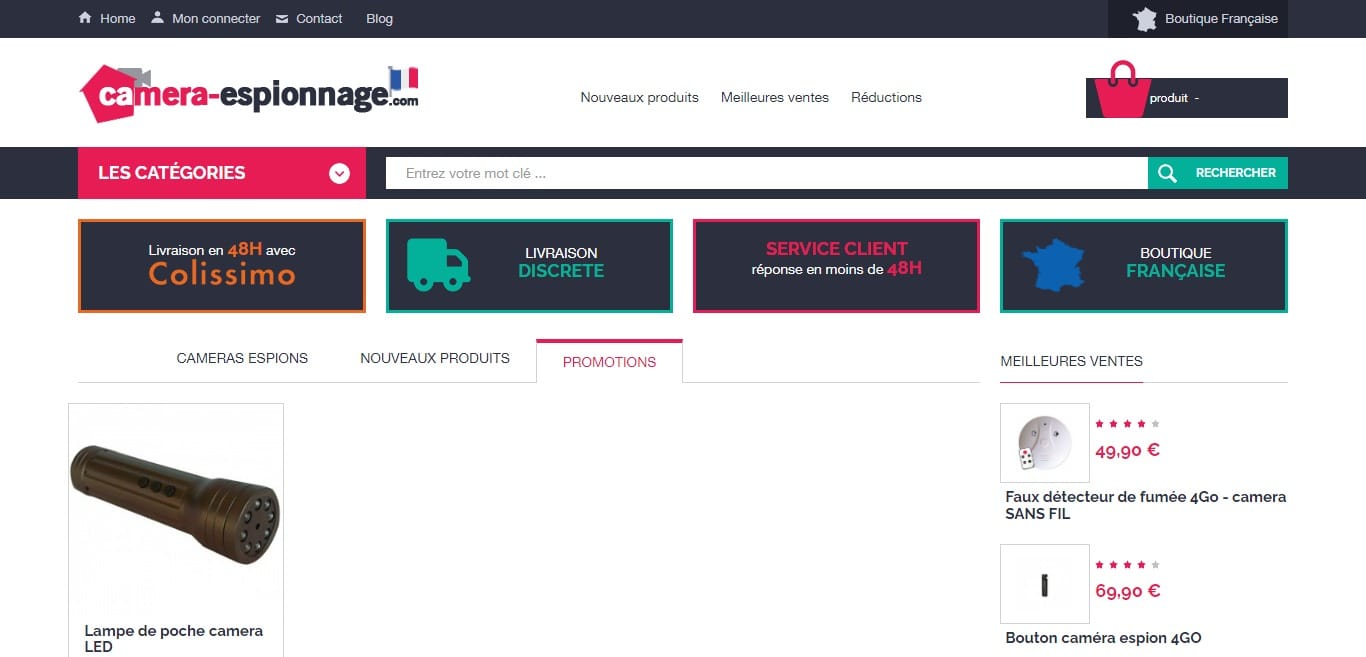This screenshot has height=657, width=1366.
Task: Open Meilleures ventes in the header menu
Action: coord(775,97)
